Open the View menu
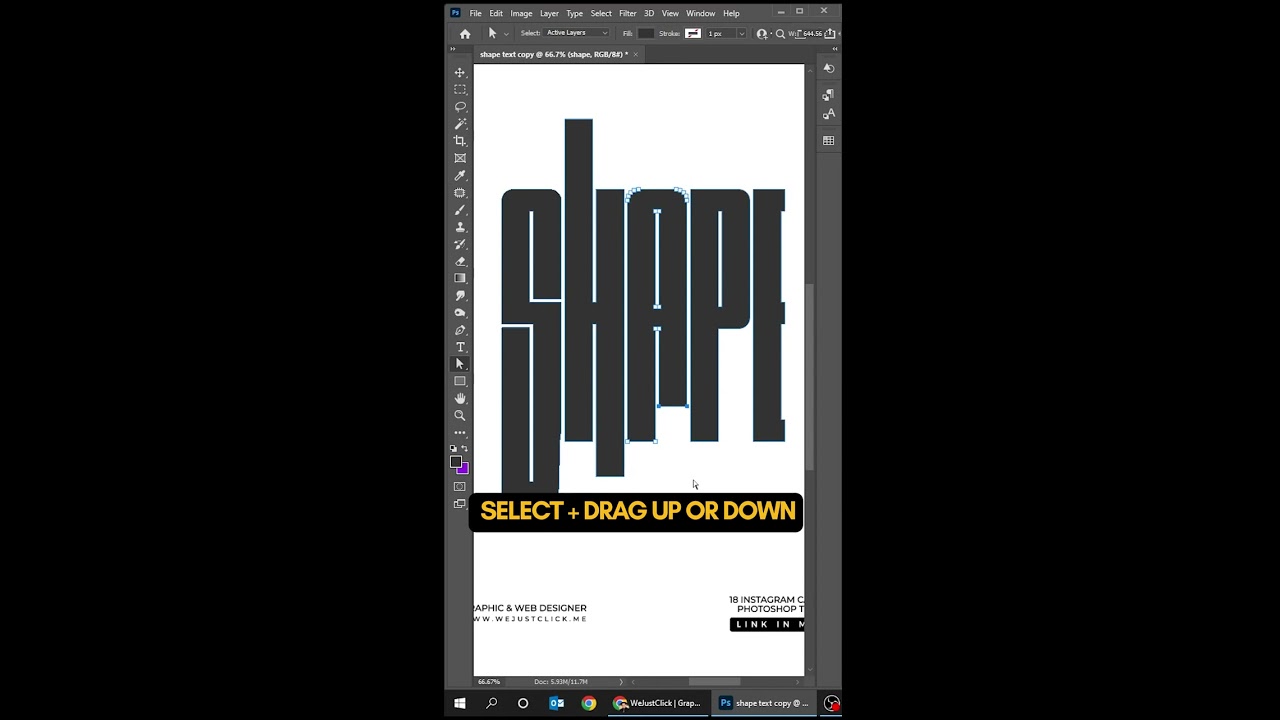 pos(670,13)
